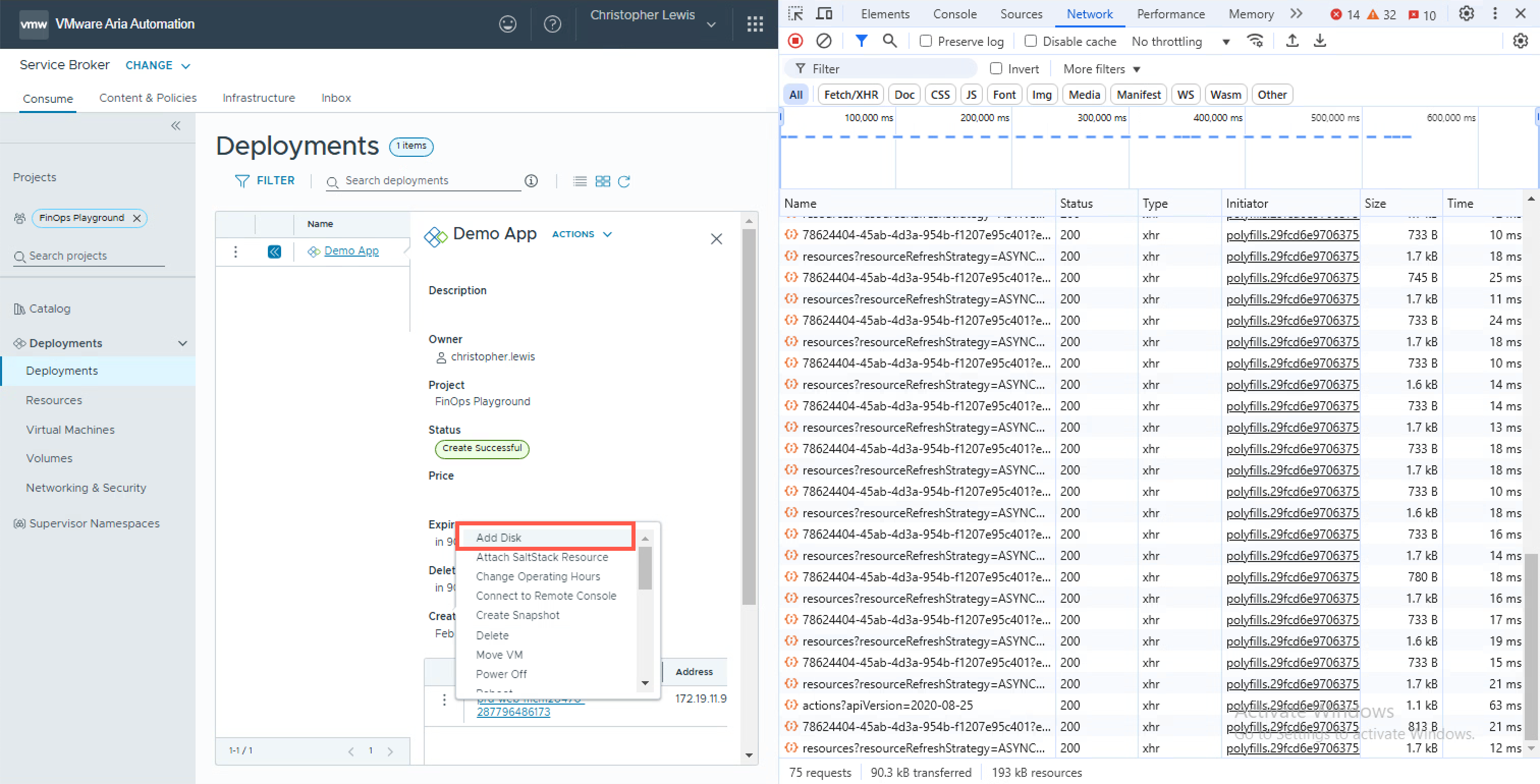Collapse the left sidebar with double chevron

click(x=176, y=125)
